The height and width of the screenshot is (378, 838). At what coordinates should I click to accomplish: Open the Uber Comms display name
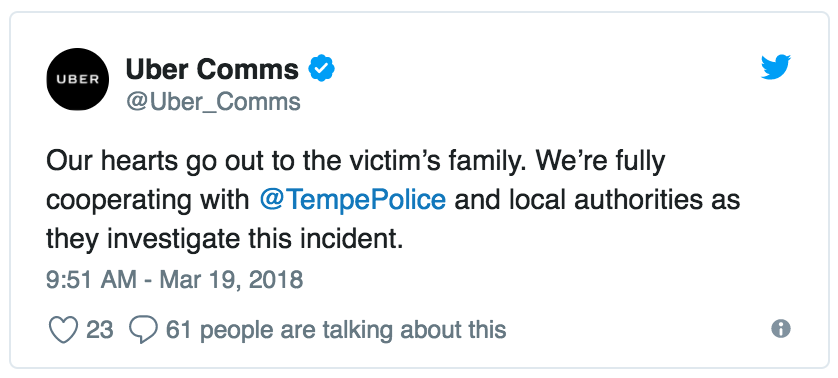pyautogui.click(x=212, y=69)
